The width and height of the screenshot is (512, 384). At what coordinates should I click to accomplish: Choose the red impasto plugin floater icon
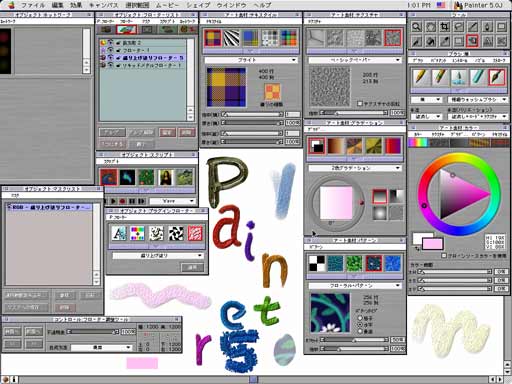195,233
